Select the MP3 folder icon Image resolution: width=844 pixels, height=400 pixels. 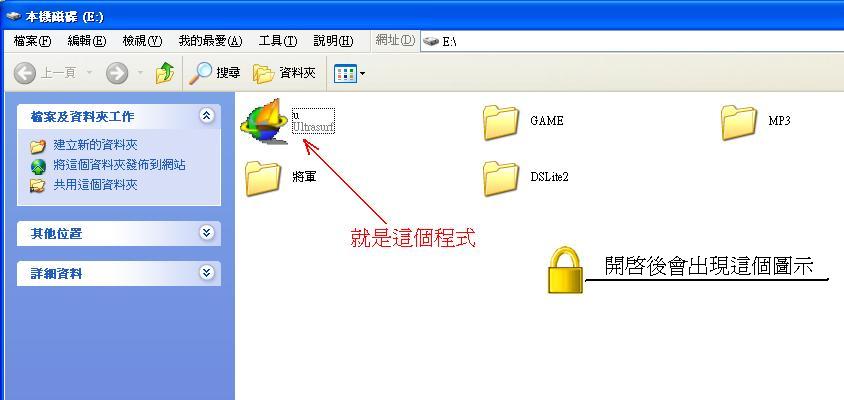738,122
